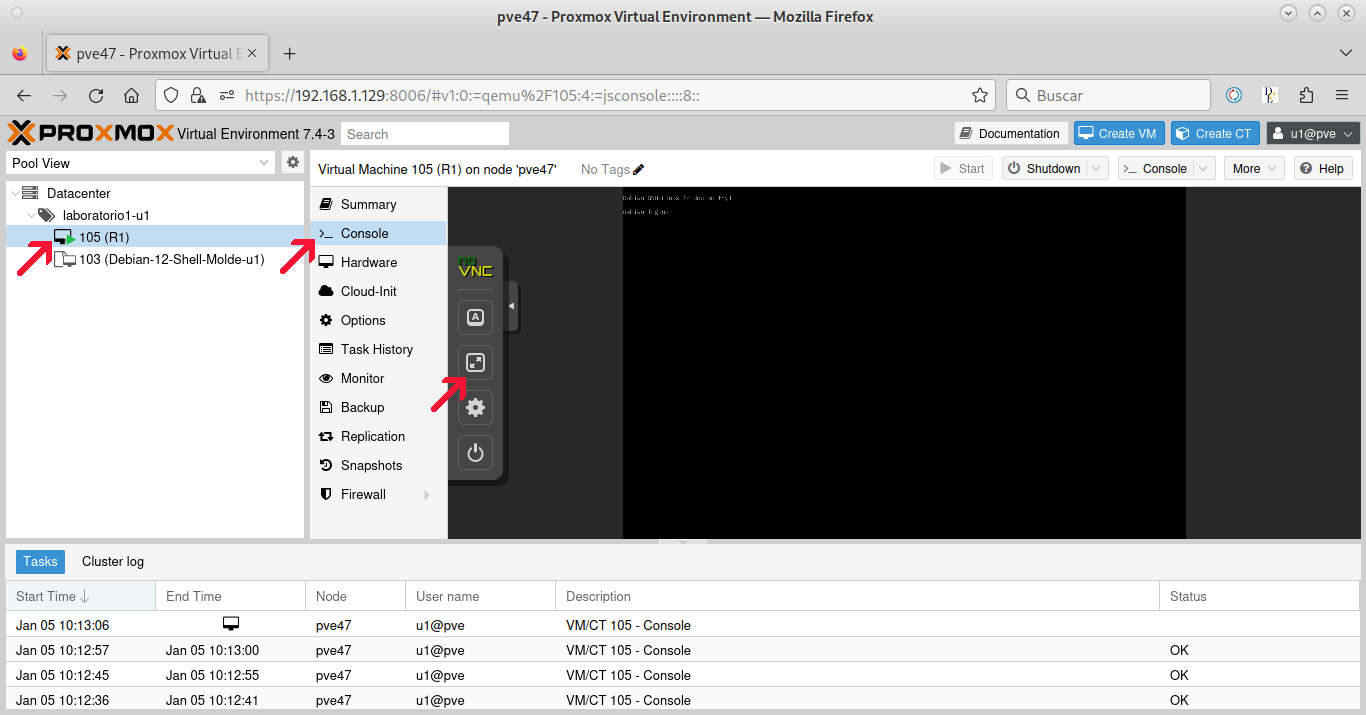The image size is (1366, 715).
Task: Bookmark this page with the star
Action: 980,96
